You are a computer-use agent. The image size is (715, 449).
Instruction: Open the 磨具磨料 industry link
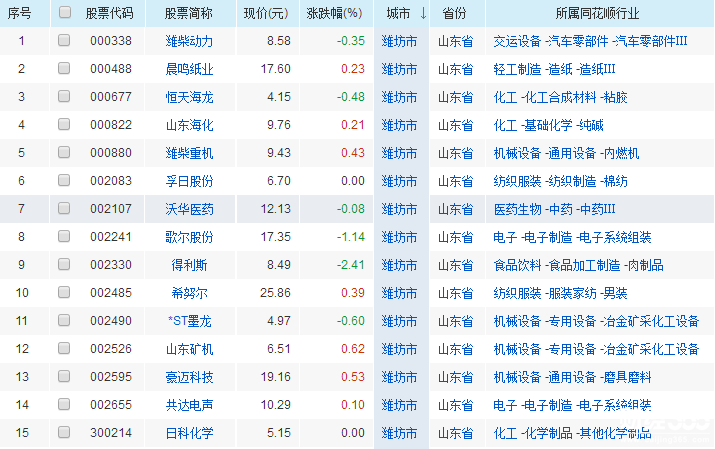(627, 377)
